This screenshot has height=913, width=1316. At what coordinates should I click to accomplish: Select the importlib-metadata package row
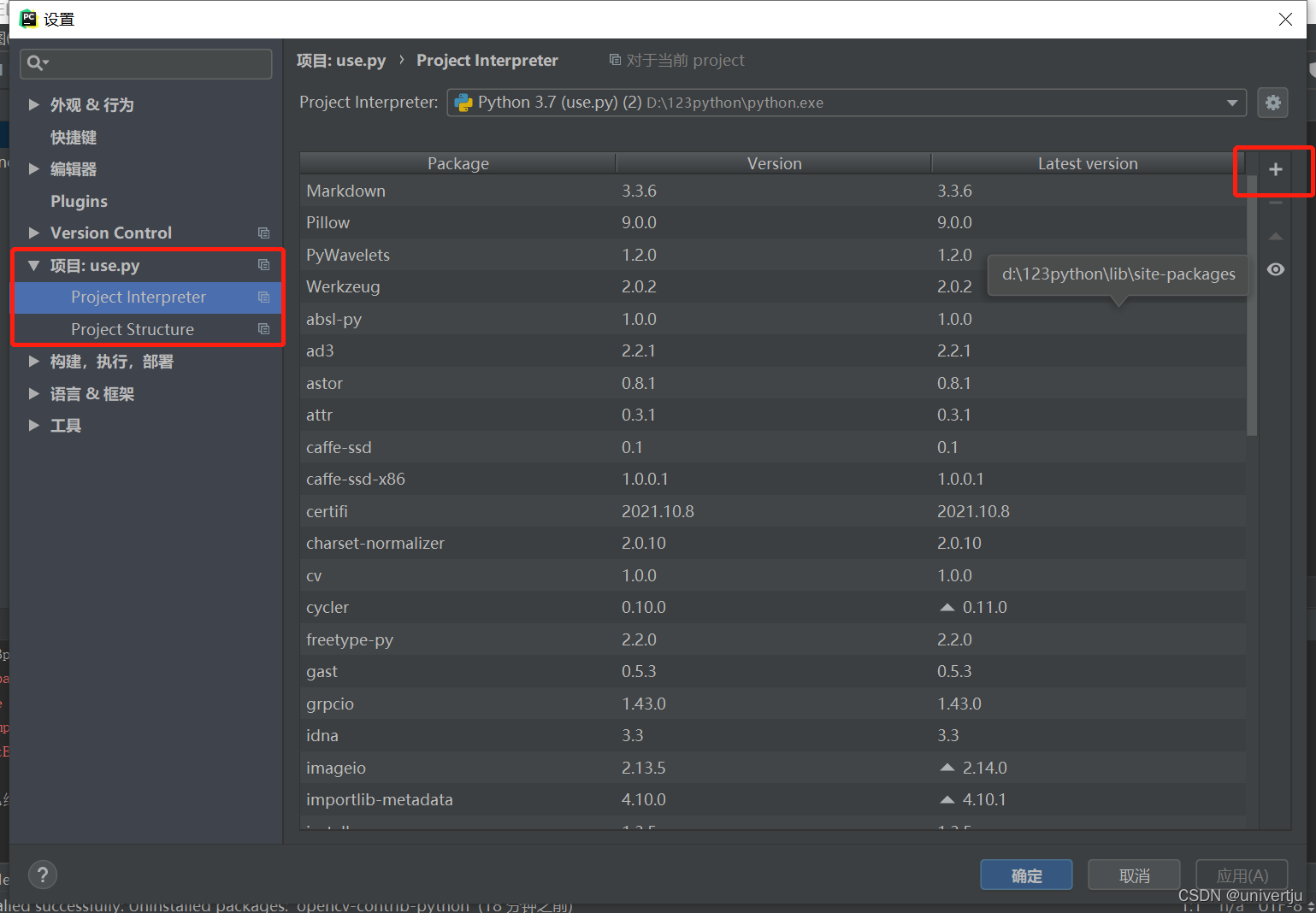(773, 799)
